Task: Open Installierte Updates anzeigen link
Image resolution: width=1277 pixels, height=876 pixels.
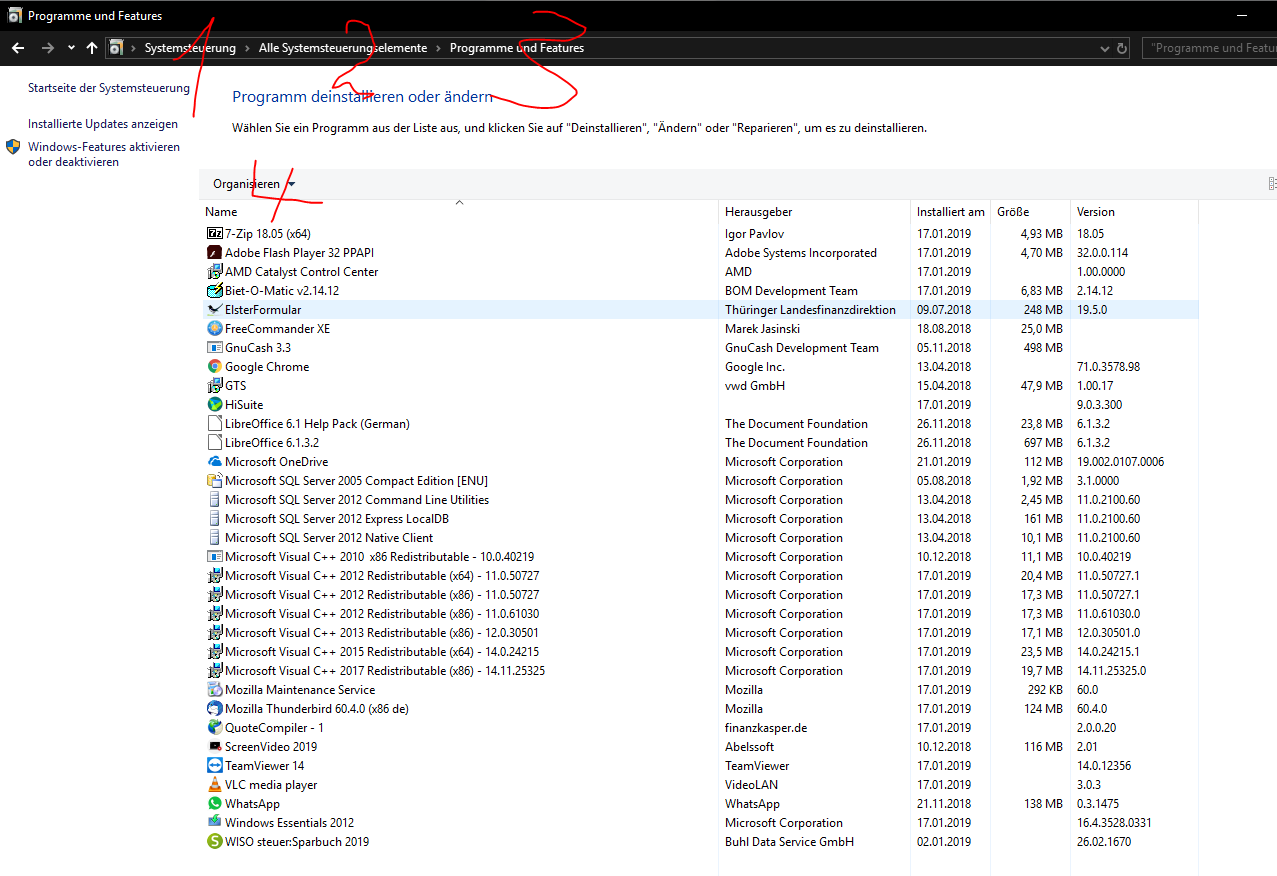Action: tap(103, 124)
